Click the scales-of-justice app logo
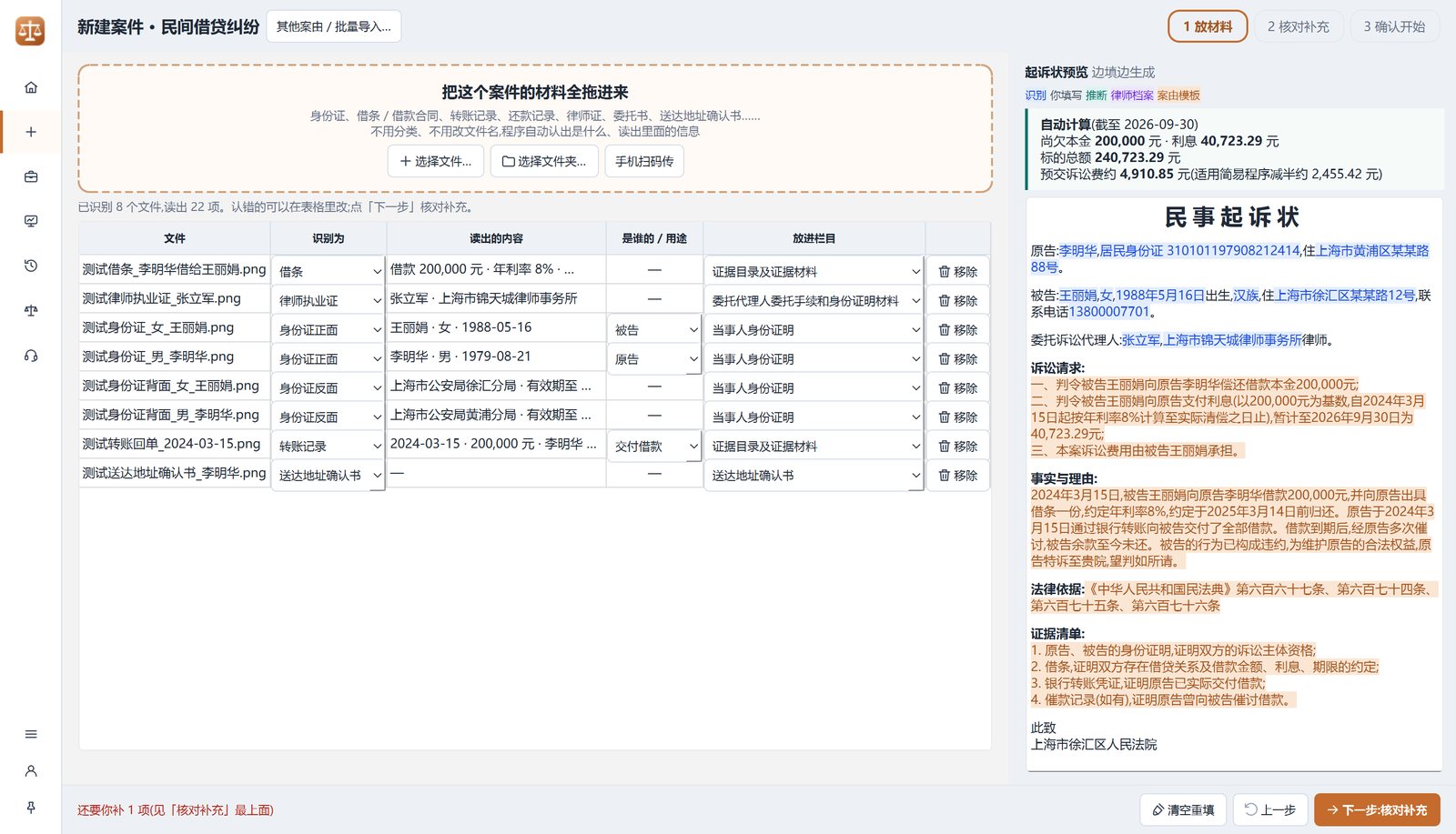1456x834 pixels. click(30, 31)
